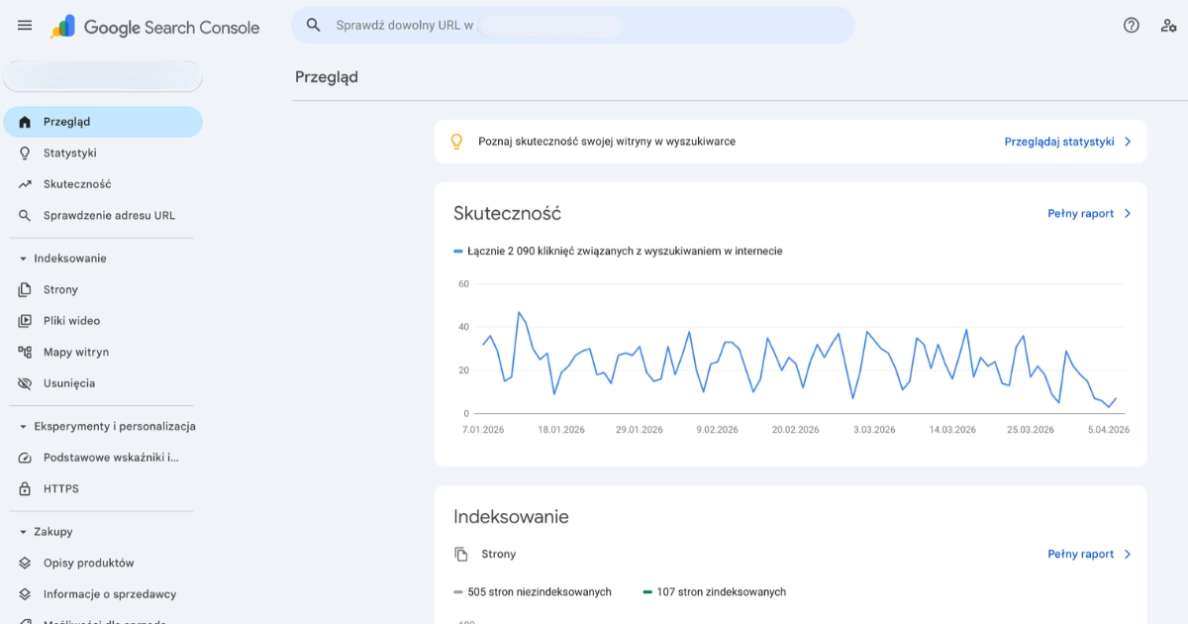Open Mapy witryn sitemap icon
Viewport: 1188px width, 624px height.
(24, 351)
